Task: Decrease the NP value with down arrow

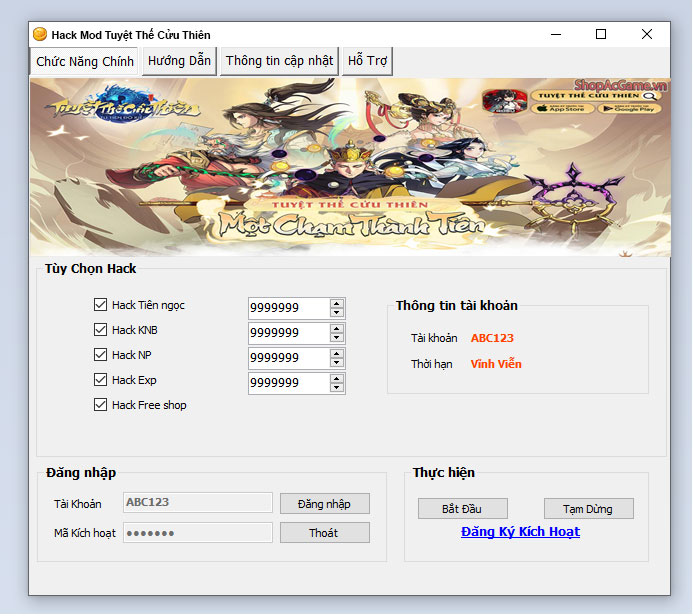Action: [337, 363]
